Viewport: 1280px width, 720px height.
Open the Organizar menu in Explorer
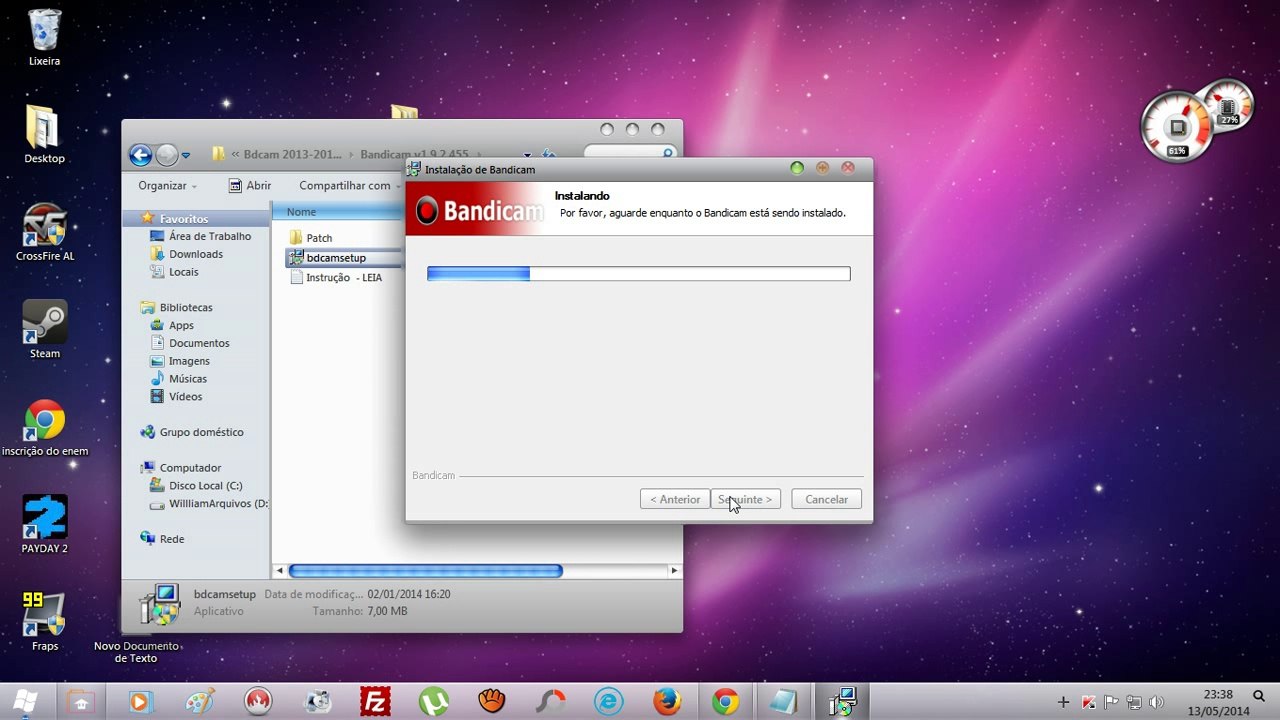click(167, 185)
